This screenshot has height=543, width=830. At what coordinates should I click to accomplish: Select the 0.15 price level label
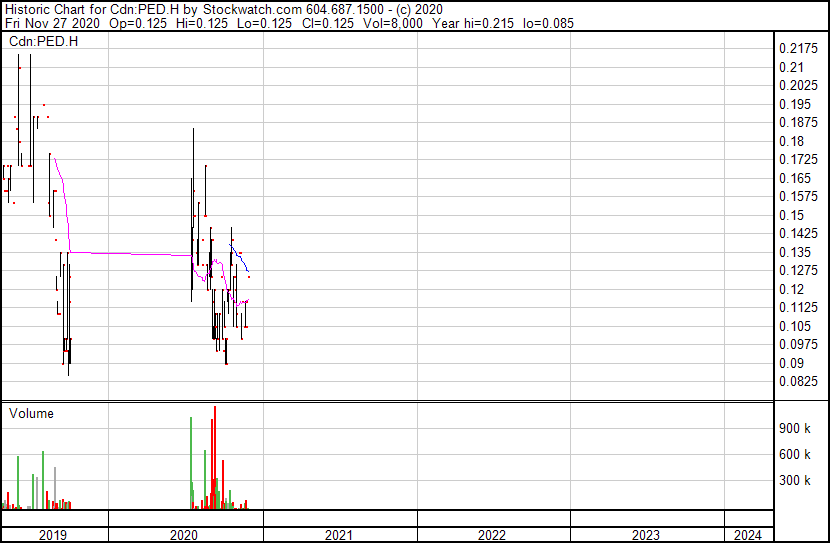tap(790, 215)
